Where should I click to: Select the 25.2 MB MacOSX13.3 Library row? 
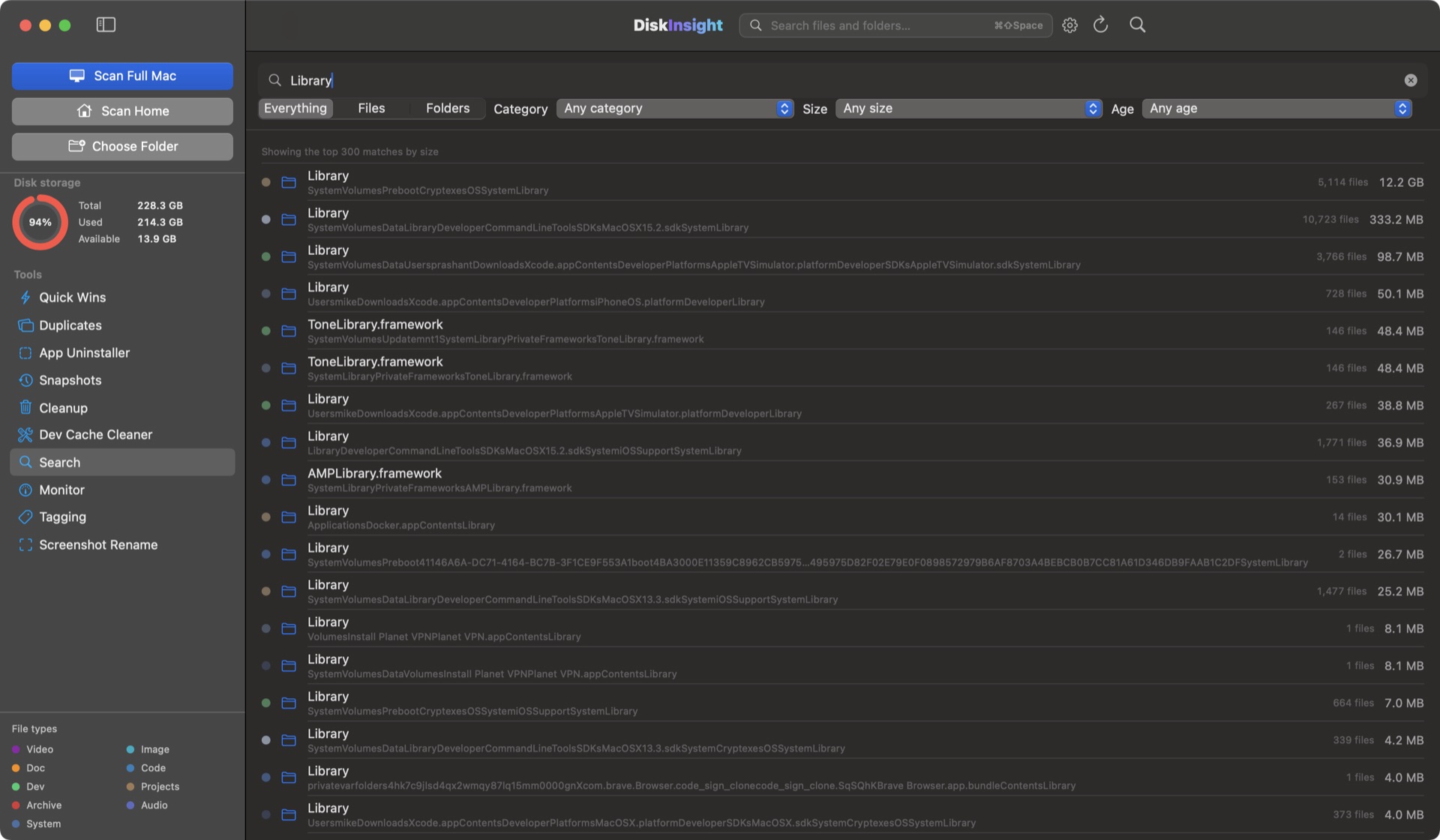coord(841,592)
